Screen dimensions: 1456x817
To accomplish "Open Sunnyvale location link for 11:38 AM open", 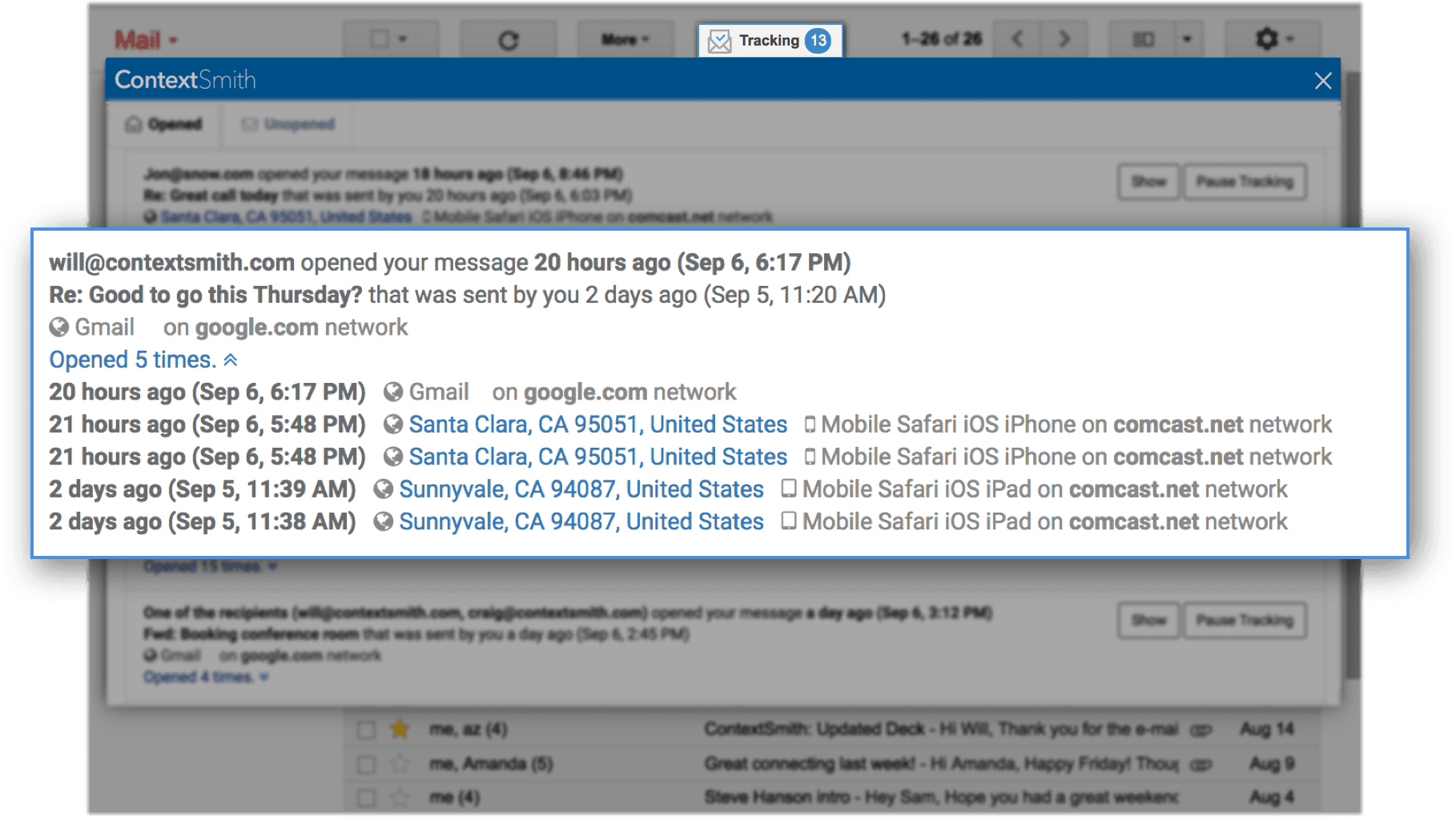I will [x=581, y=521].
